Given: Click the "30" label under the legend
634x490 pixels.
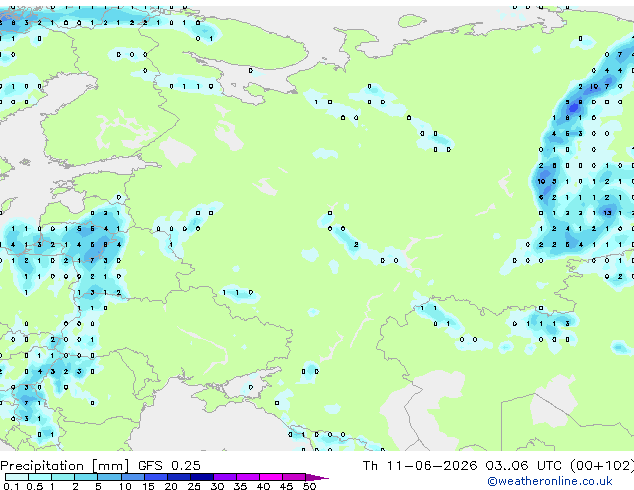Looking at the screenshot, I should tap(217, 486).
